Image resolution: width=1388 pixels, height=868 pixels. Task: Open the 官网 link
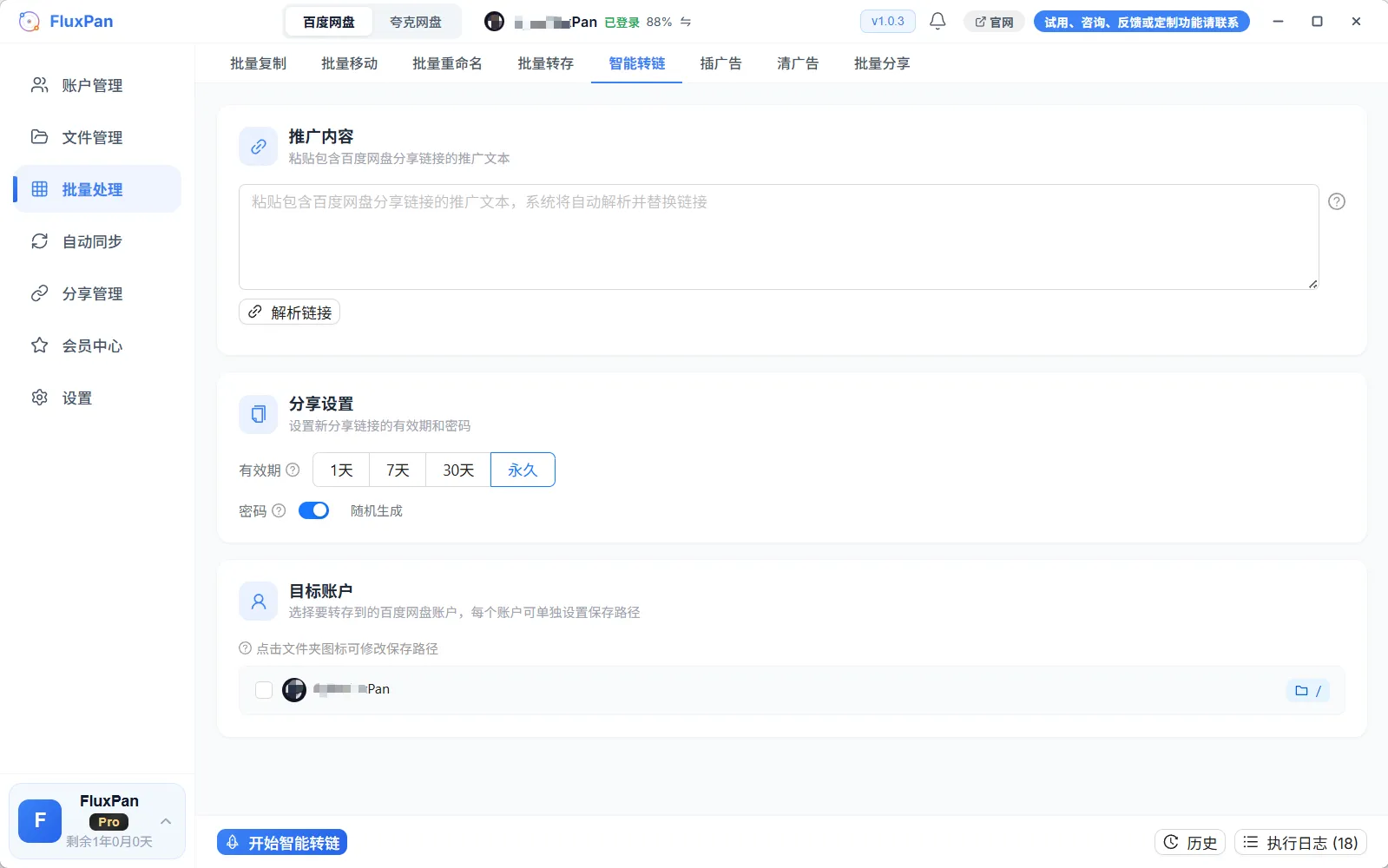coord(994,22)
